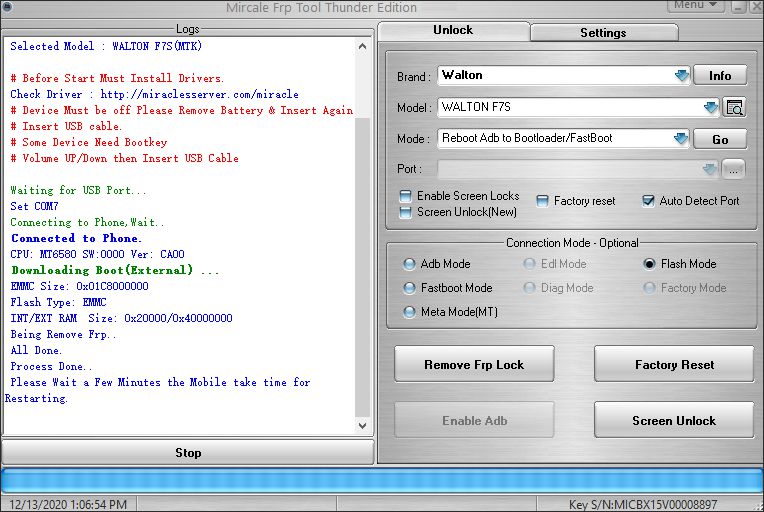Click the 'Selected Model : WALTON F7S(MTK)' log line
This screenshot has width=764, height=512.
(x=106, y=46)
